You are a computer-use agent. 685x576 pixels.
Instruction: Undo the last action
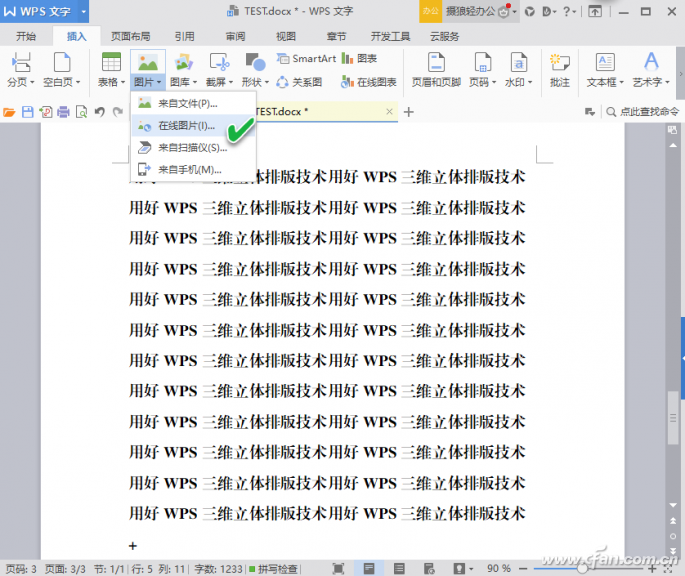(100, 112)
